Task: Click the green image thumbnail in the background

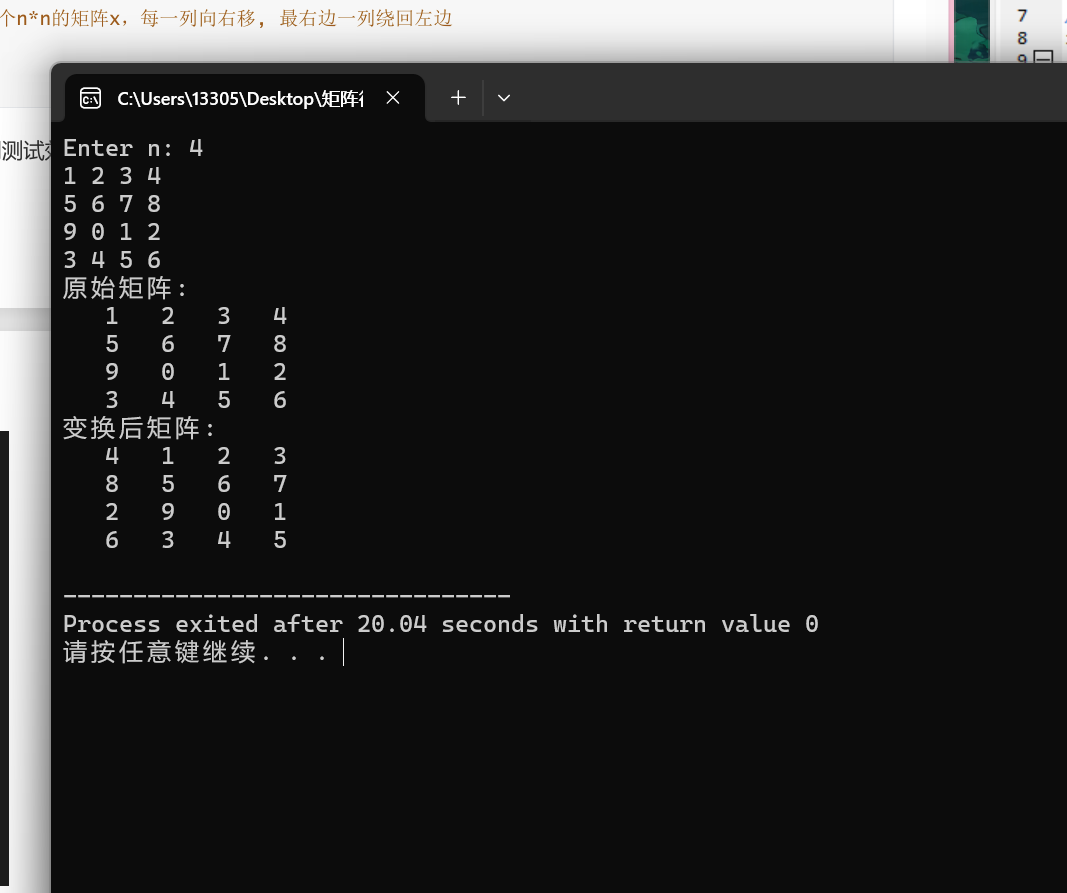Action: click(972, 31)
